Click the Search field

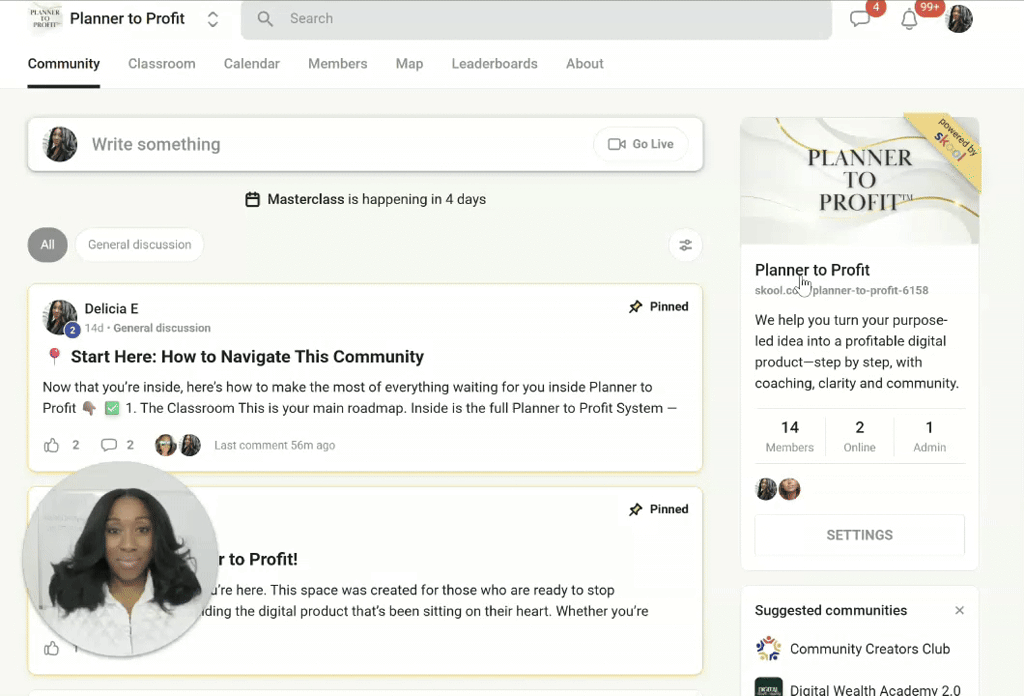pyautogui.click(x=536, y=19)
